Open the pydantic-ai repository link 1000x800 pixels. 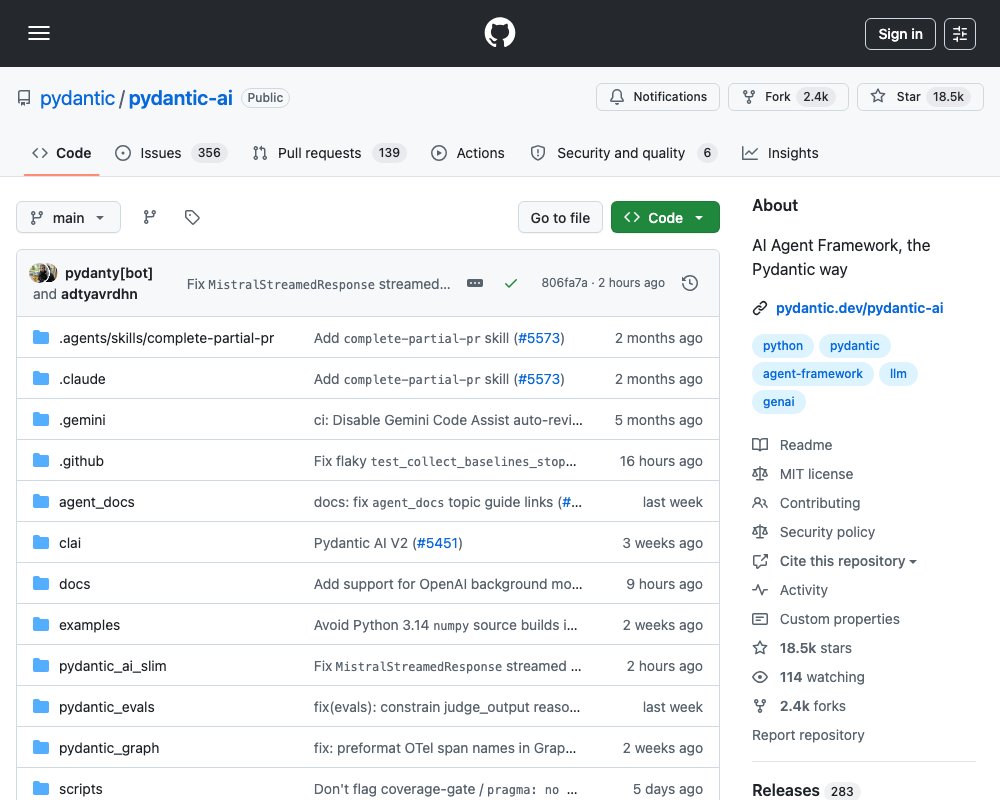[180, 98]
